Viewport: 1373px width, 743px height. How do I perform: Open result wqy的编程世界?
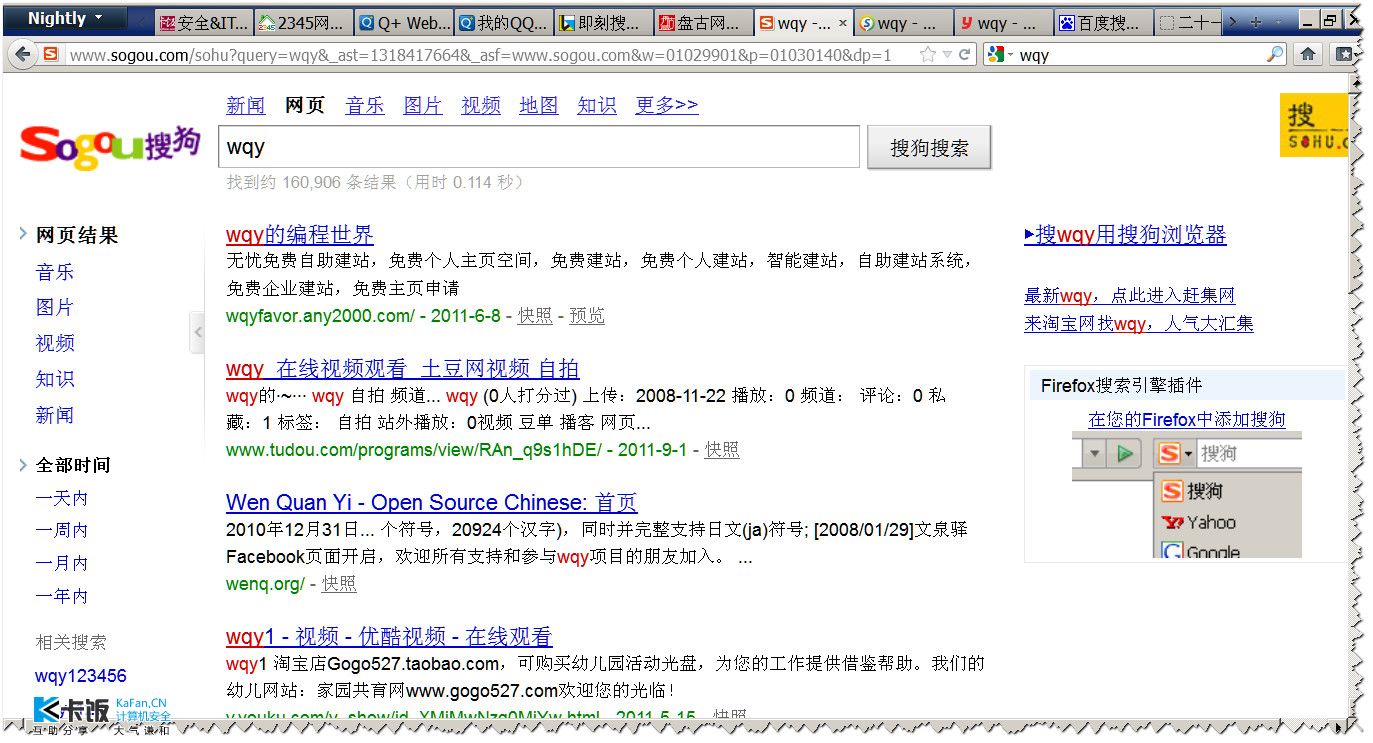pyautogui.click(x=300, y=235)
